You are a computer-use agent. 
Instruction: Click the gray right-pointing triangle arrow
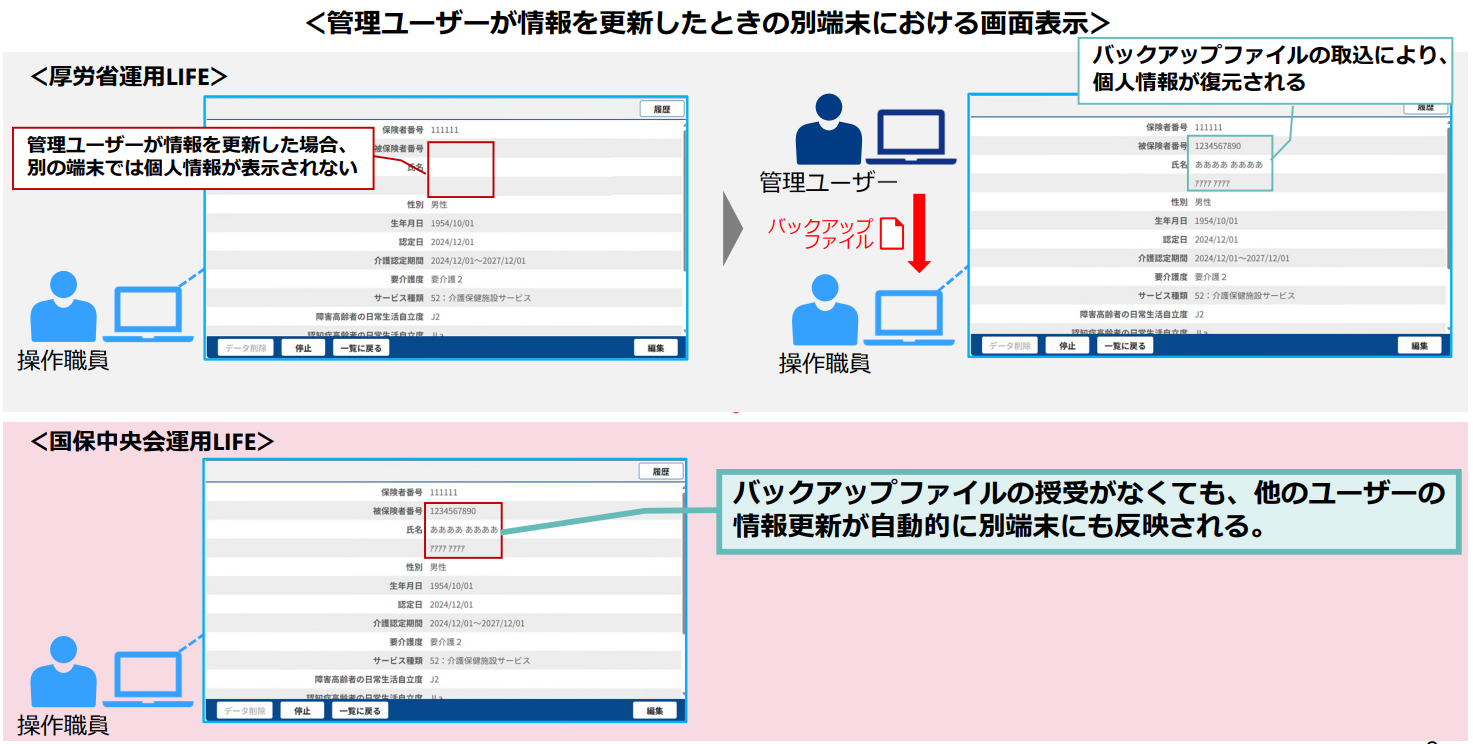[733, 229]
